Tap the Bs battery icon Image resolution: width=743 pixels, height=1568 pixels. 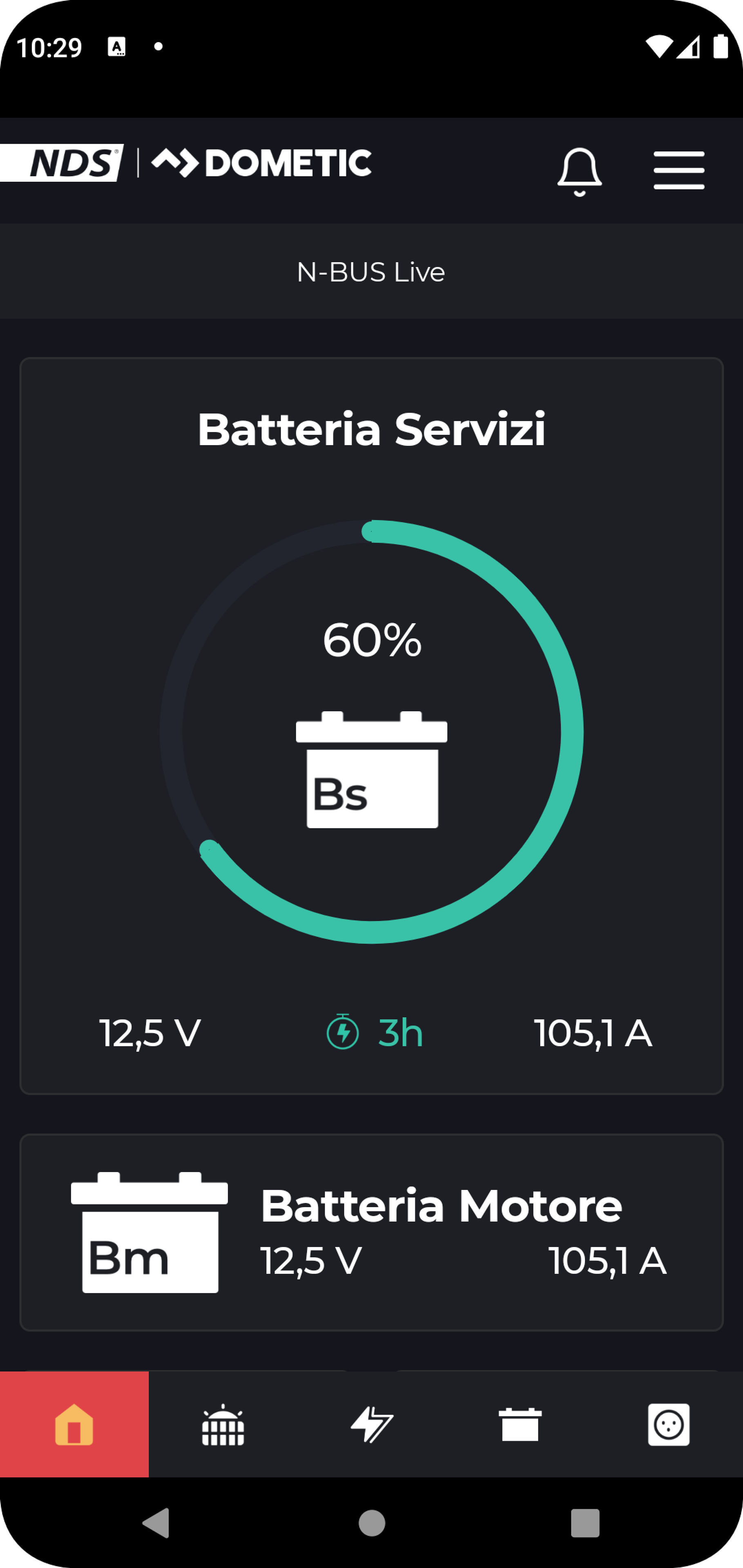pos(372,770)
